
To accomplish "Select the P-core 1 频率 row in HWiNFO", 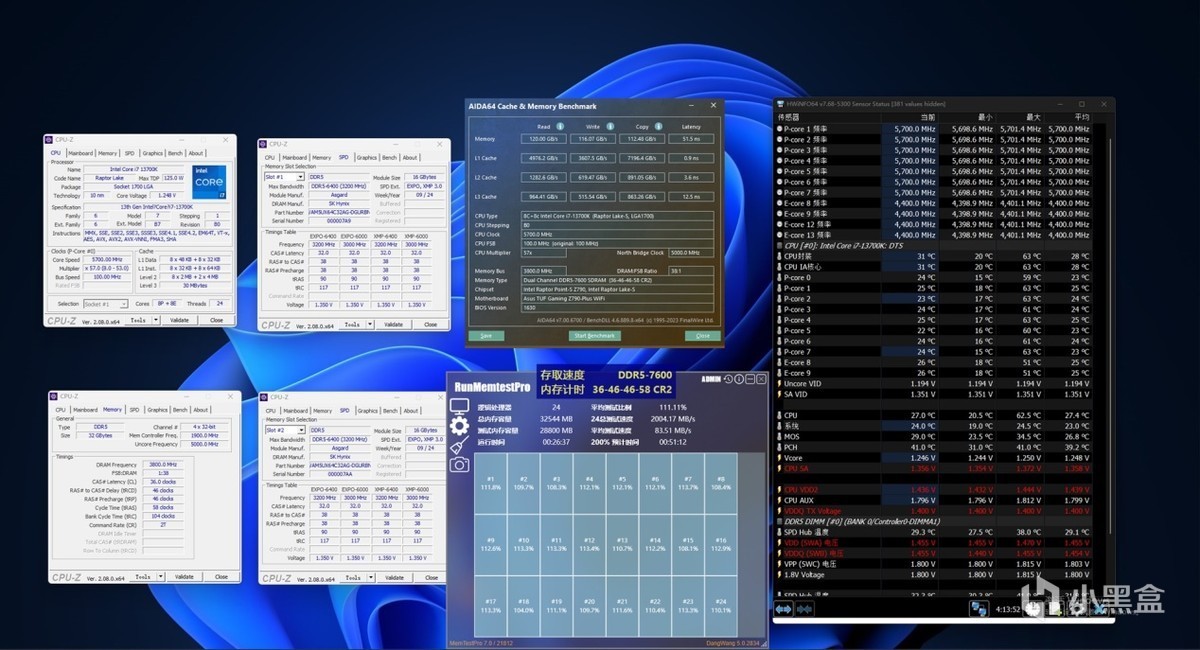I will click(934, 129).
